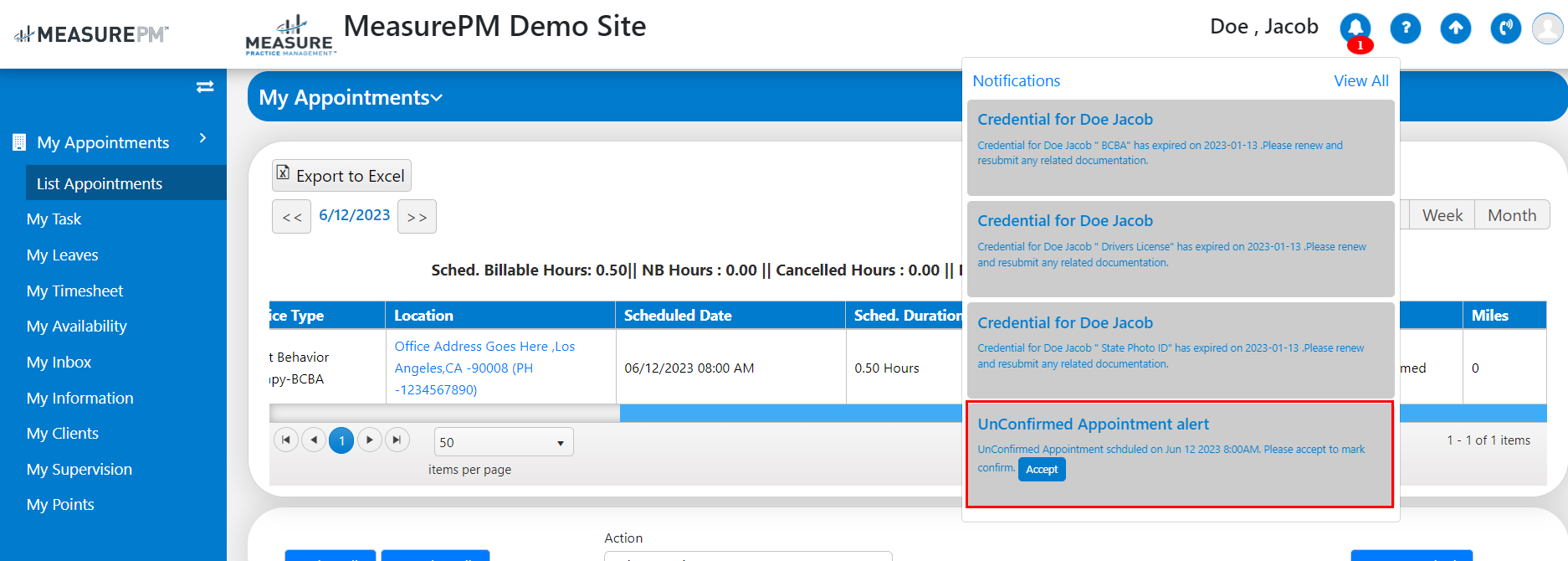Screen dimensions: 1568x561
Task: Go to next date with >> button
Action: (x=417, y=217)
